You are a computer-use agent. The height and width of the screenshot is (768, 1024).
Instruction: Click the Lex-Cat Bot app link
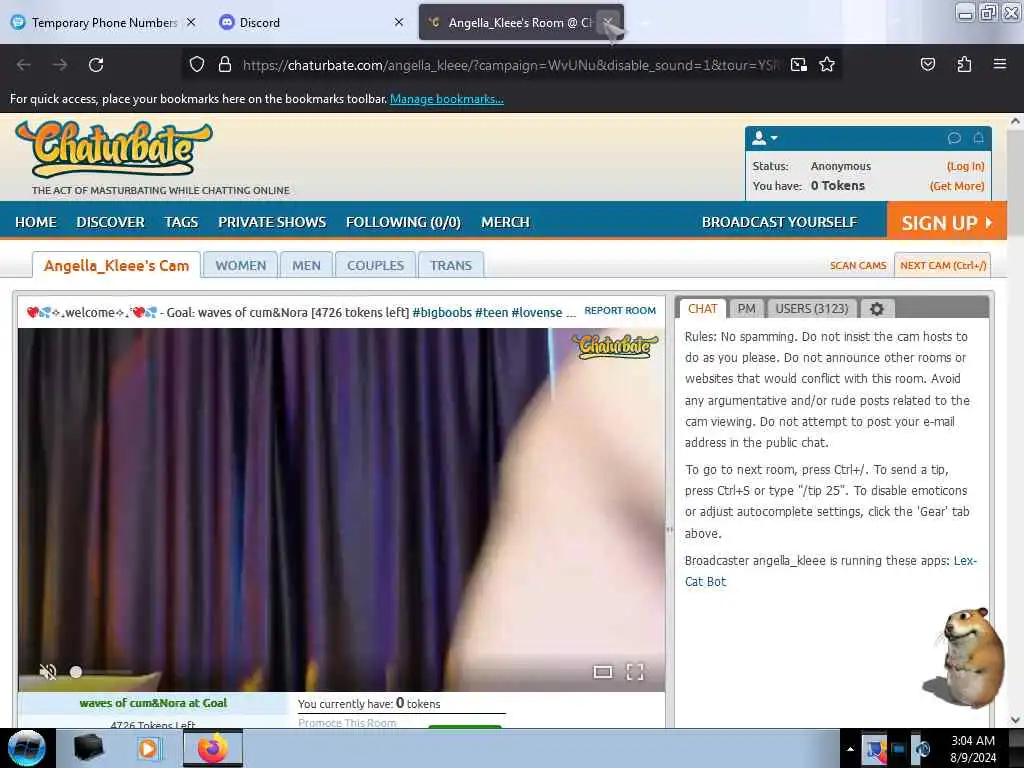tap(831, 571)
